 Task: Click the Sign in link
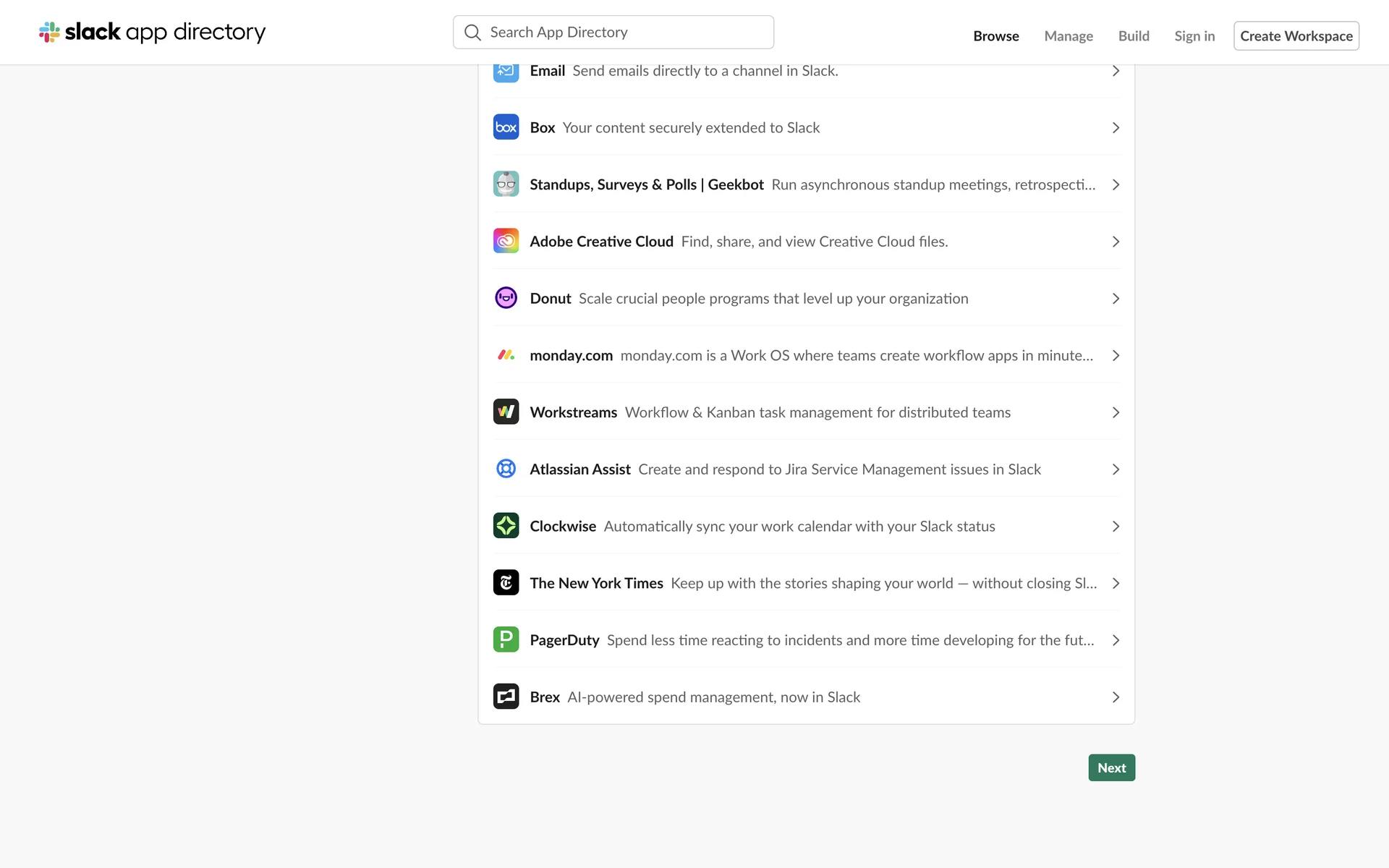point(1194,36)
